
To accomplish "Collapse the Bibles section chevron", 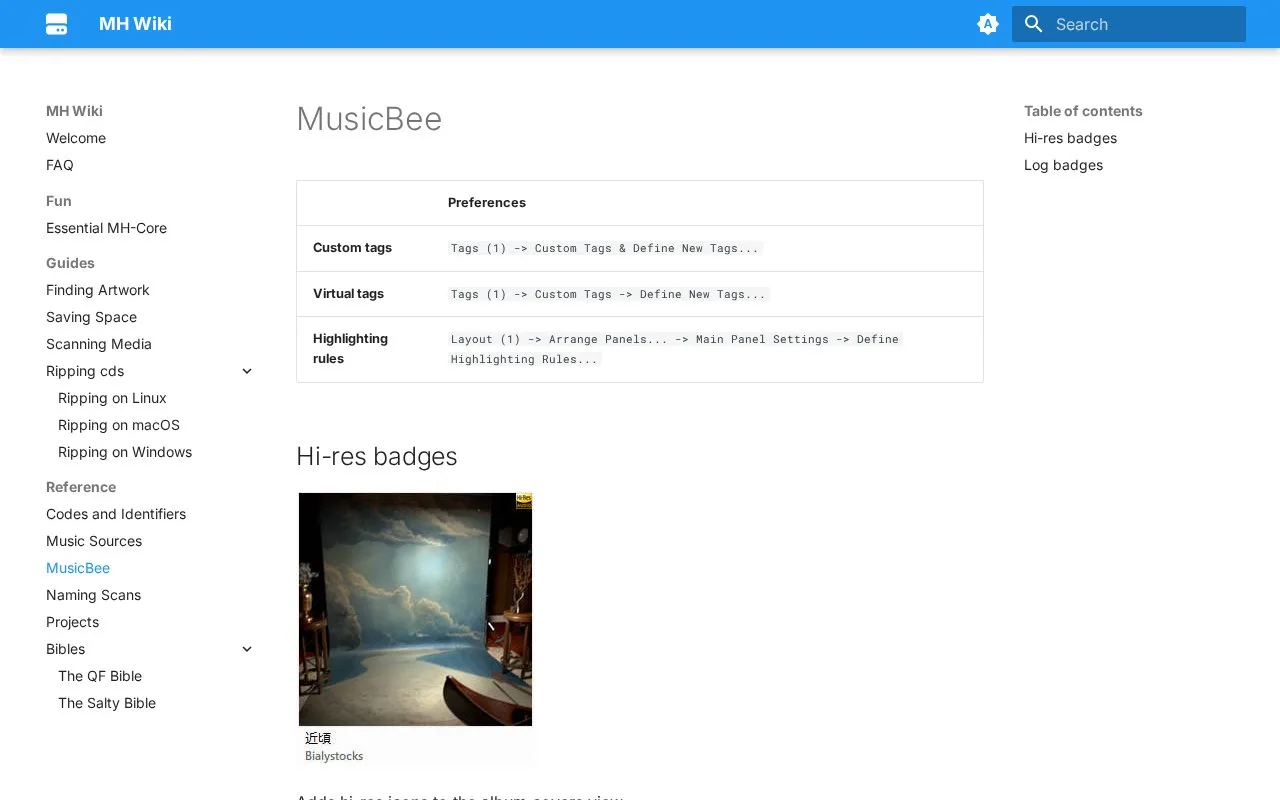I will click(x=247, y=649).
